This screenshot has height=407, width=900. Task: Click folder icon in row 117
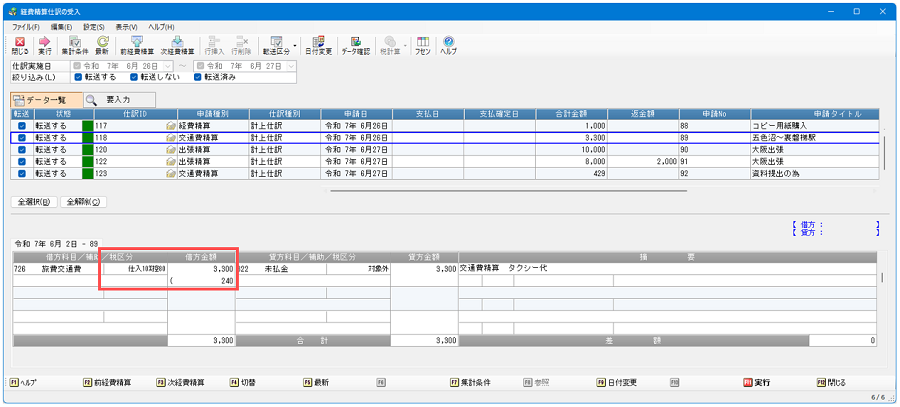170,126
